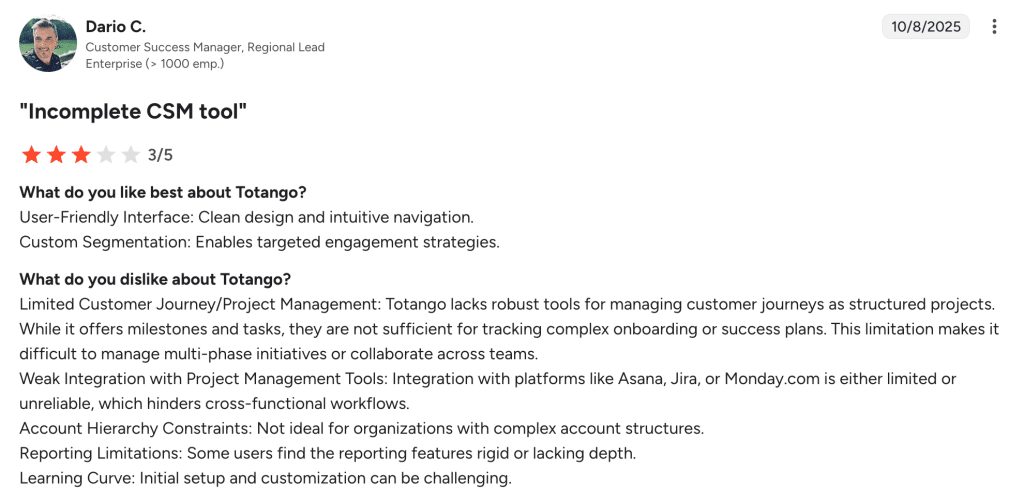
Task: Click the Learning Curve line
Action: click(x=265, y=478)
